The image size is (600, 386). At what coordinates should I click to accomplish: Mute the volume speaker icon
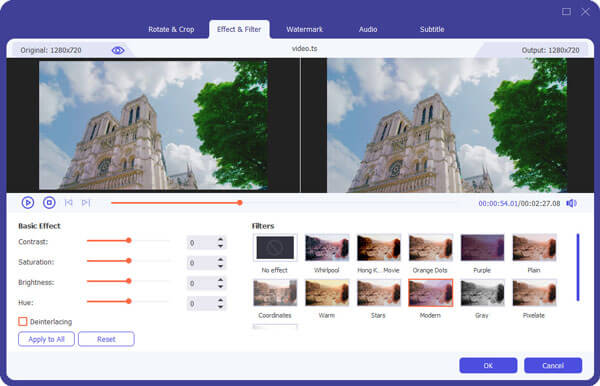pyautogui.click(x=571, y=203)
